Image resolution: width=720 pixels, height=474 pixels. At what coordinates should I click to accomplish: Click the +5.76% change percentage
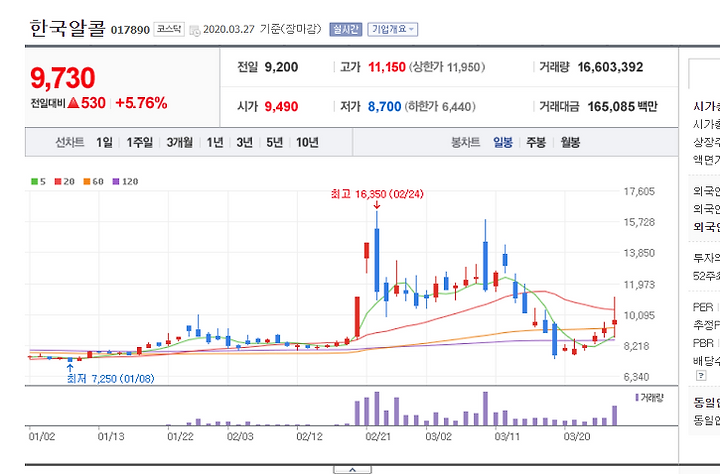click(141, 103)
